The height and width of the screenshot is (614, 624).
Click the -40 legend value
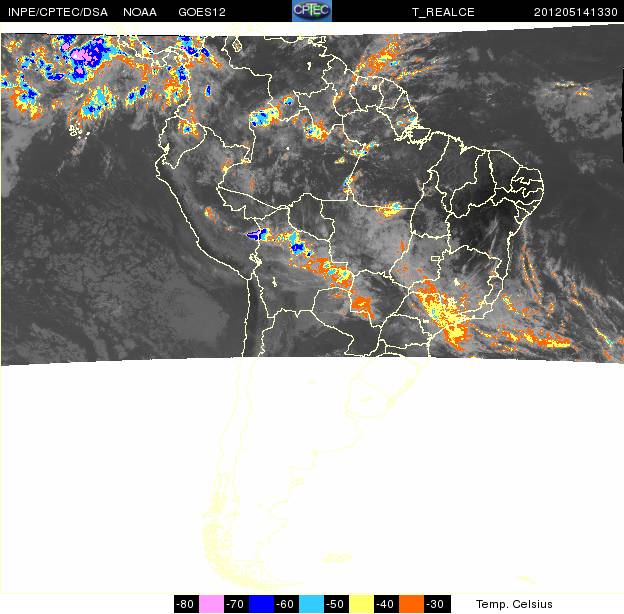click(x=386, y=604)
